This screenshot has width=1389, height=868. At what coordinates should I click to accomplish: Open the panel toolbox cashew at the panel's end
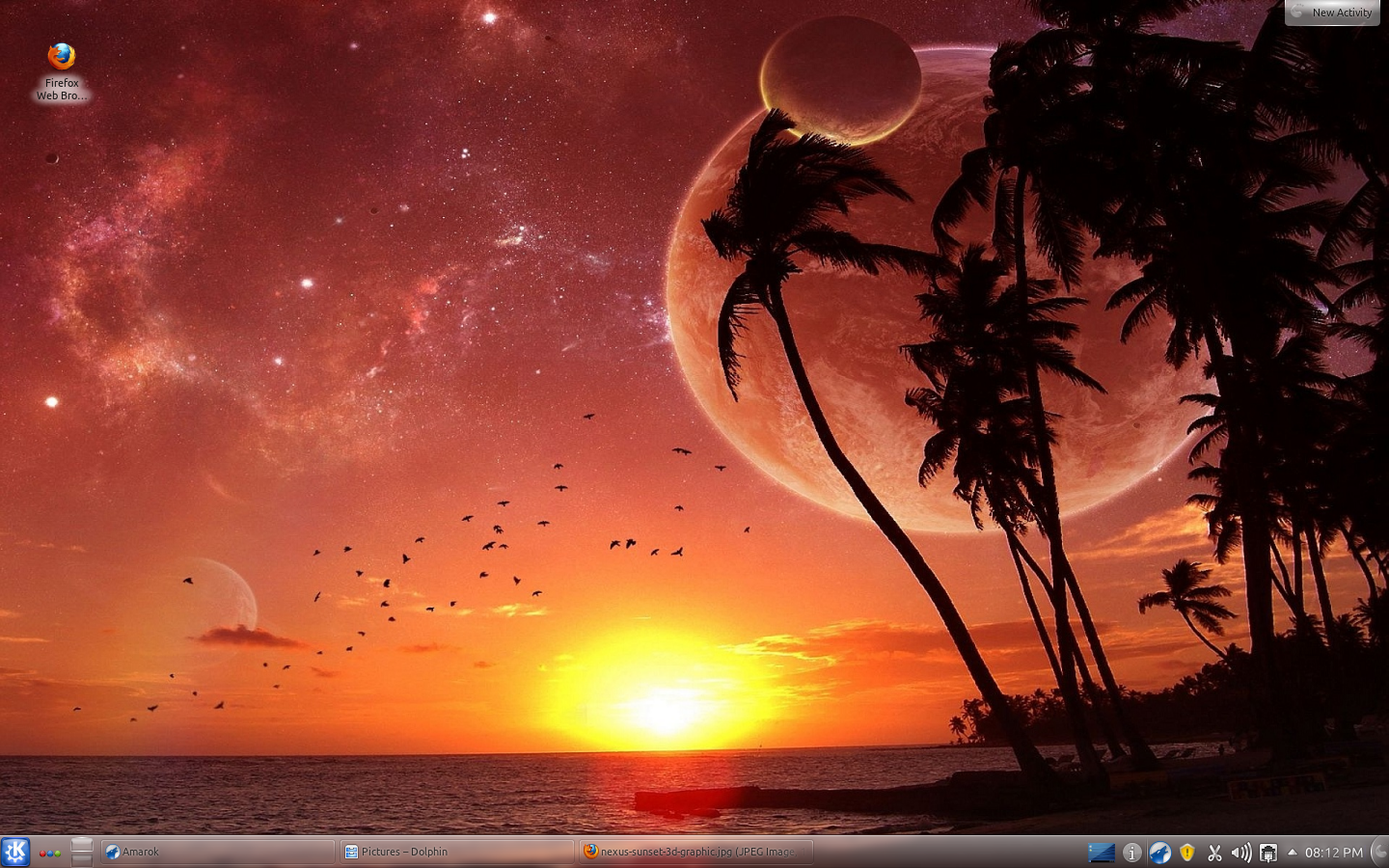tap(1379, 852)
